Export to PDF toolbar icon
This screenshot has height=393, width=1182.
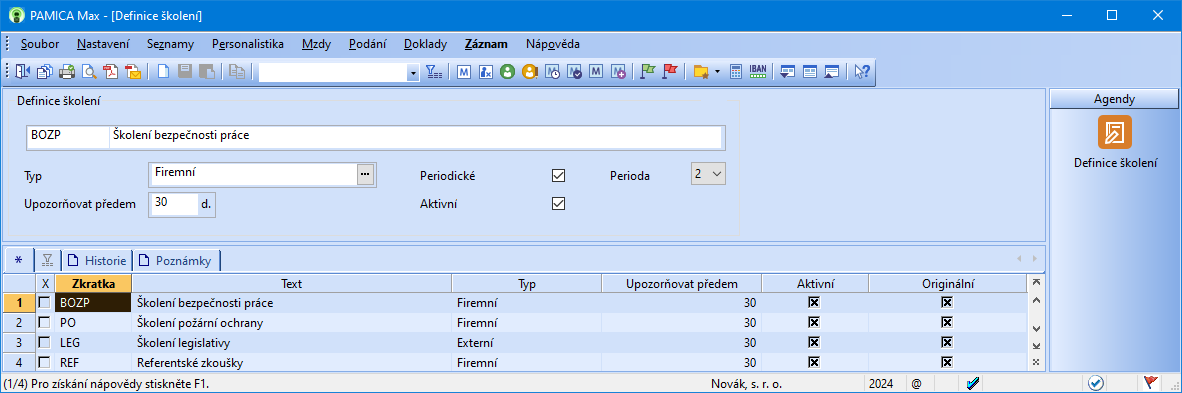pos(111,72)
